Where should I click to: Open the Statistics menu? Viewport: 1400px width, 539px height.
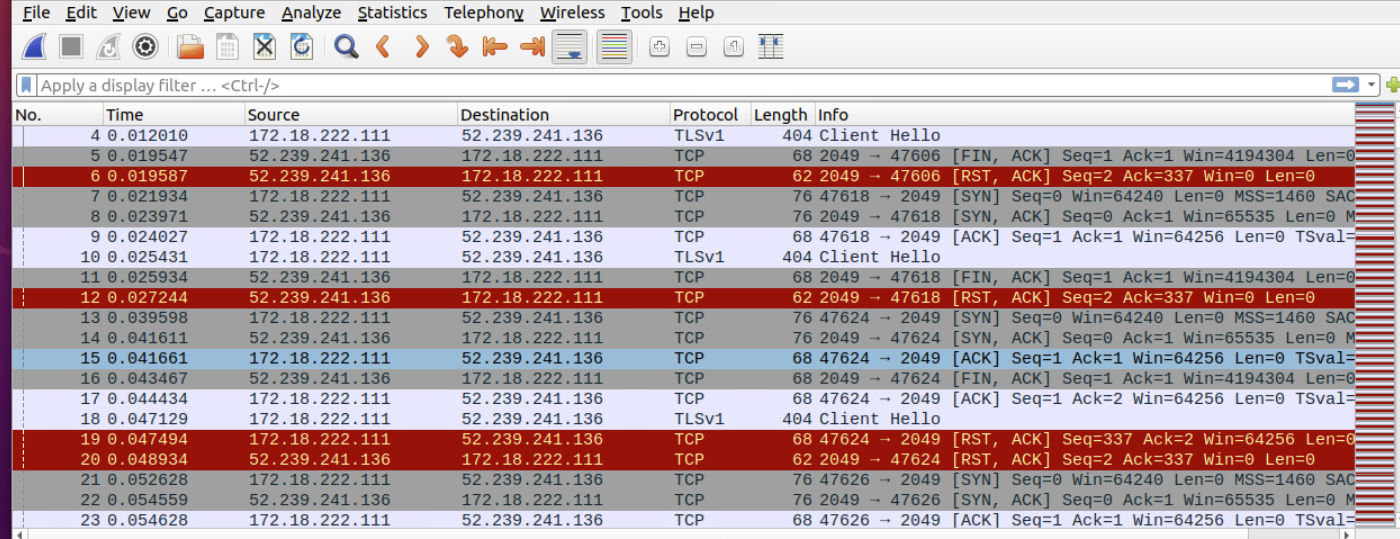click(x=392, y=13)
